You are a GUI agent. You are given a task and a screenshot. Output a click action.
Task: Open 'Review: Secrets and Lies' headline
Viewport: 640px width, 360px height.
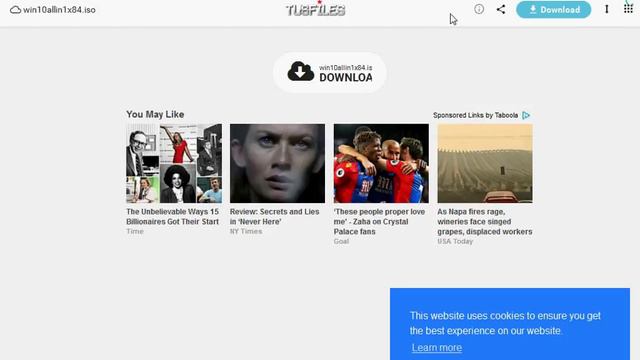[274, 217]
